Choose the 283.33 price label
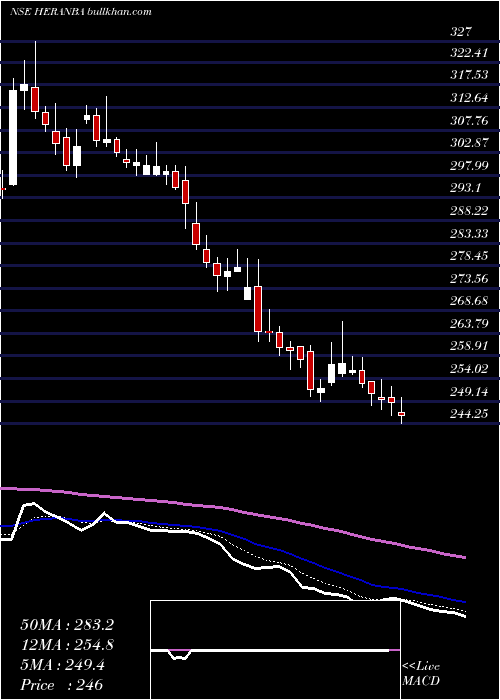This screenshot has height=700, width=500. [x=469, y=233]
